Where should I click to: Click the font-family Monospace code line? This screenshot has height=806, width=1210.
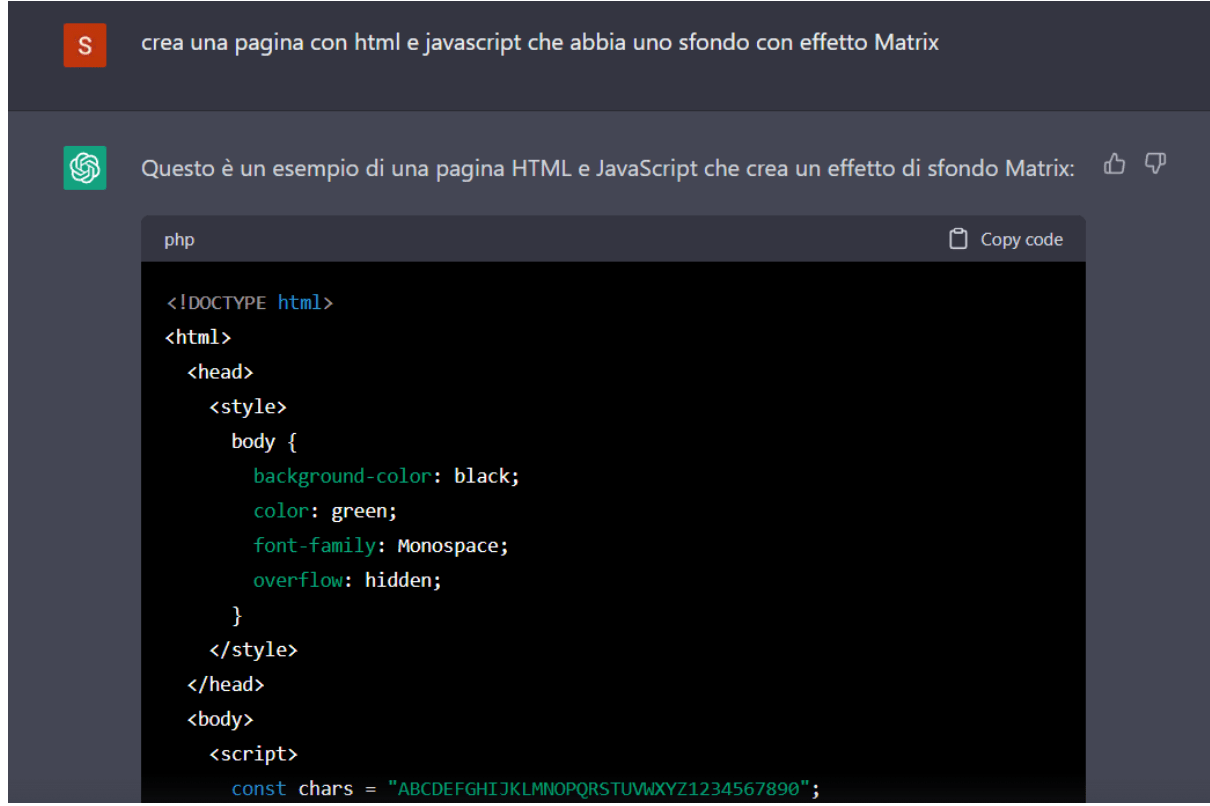click(381, 546)
